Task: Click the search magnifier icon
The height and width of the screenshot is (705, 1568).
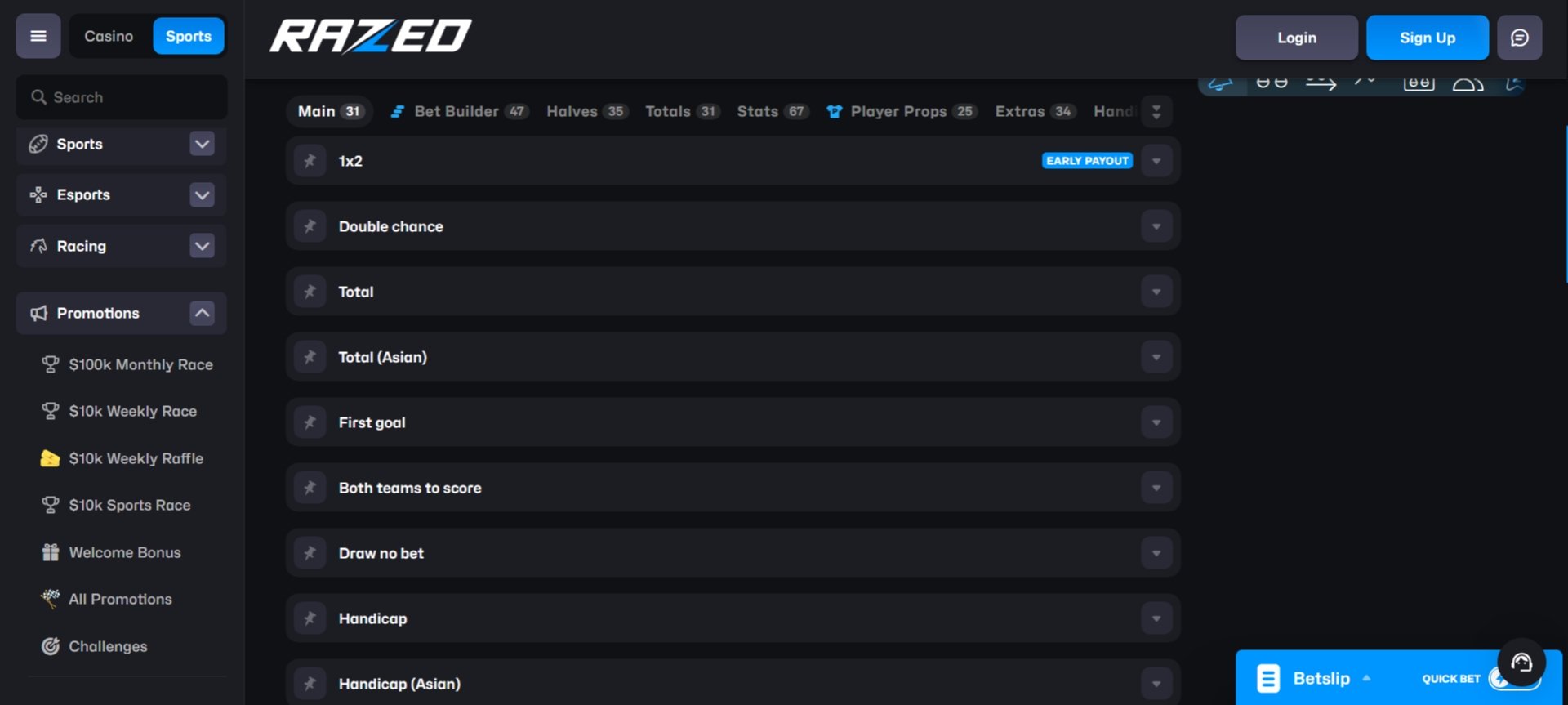Action: pyautogui.click(x=38, y=97)
